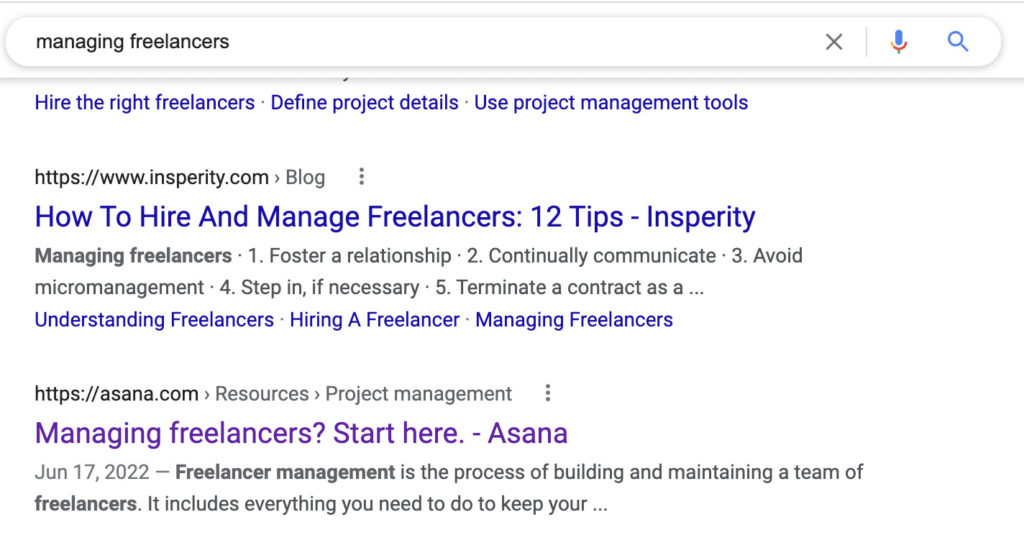The height and width of the screenshot is (548, 1024).
Task: Click the blue magnifying glass search icon
Action: (957, 42)
